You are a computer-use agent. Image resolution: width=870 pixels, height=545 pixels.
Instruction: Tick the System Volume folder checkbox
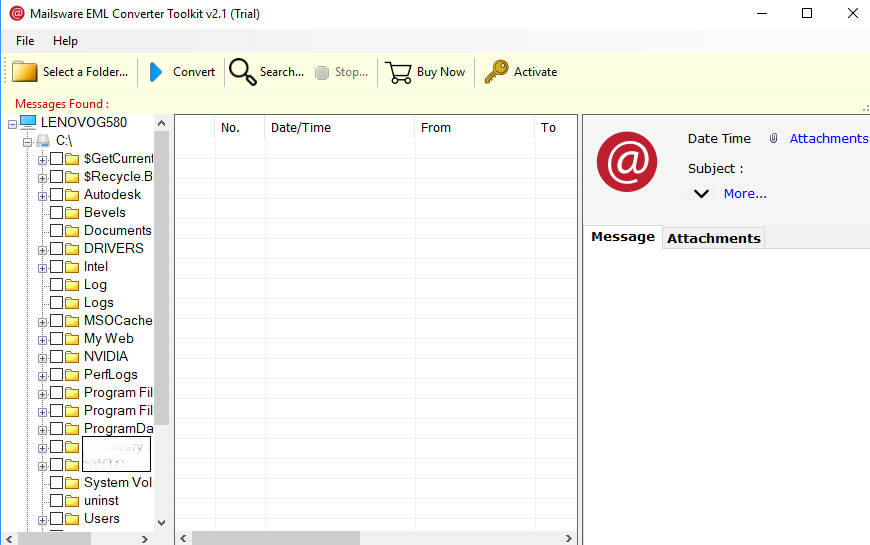[x=56, y=483]
